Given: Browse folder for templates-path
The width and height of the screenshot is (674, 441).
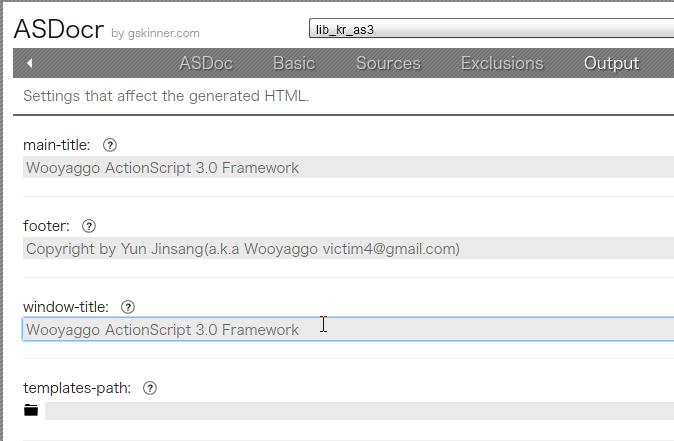Looking at the screenshot, I should [x=31, y=410].
